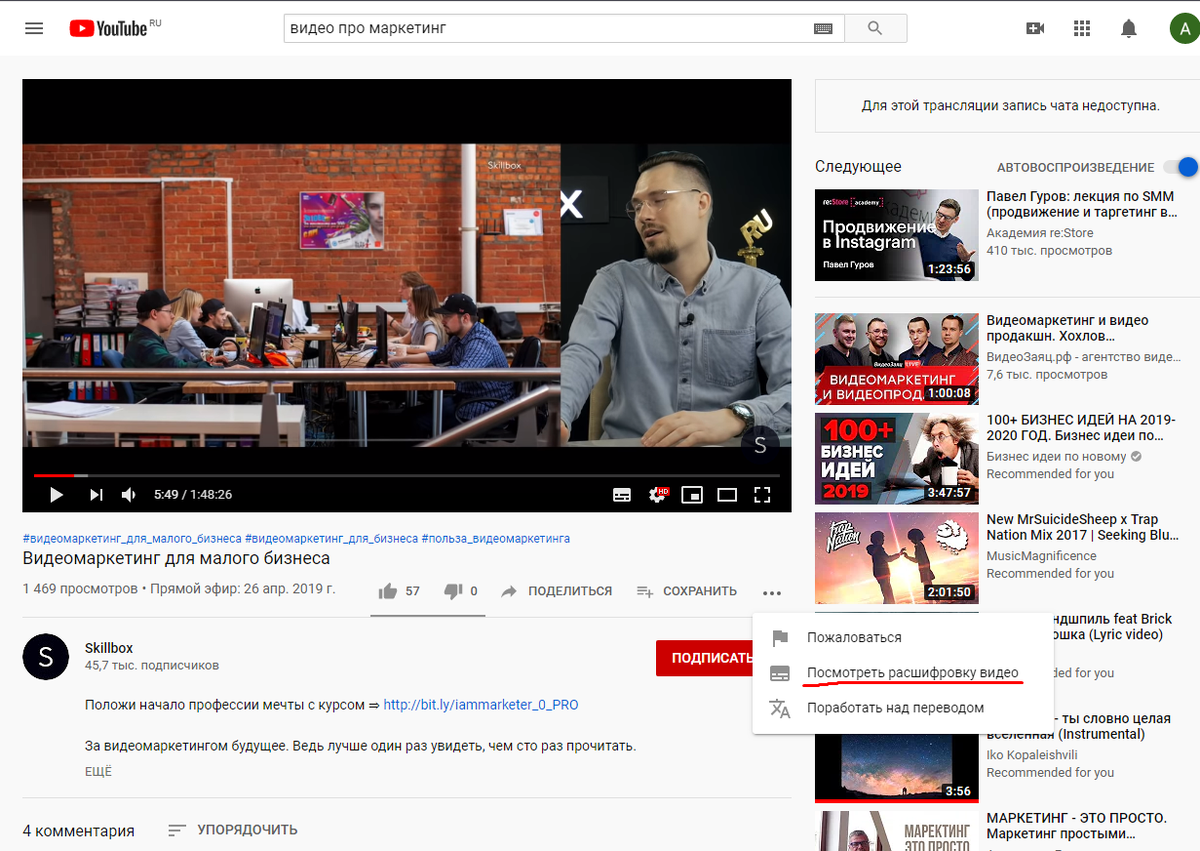Open the Skillbox channel name link
Viewport: 1200px width, 851px height.
[109, 648]
